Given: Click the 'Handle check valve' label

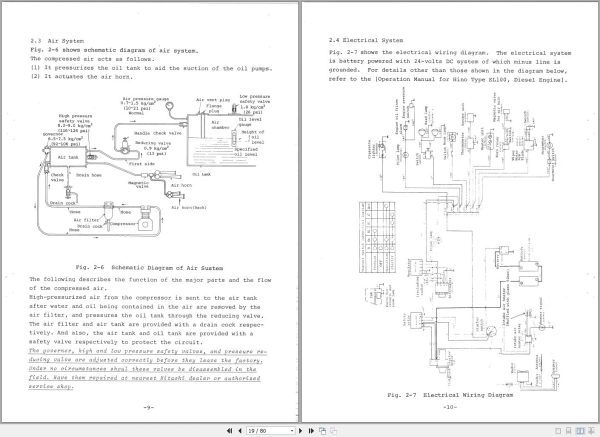Looking at the screenshot, I should pyautogui.click(x=158, y=133).
